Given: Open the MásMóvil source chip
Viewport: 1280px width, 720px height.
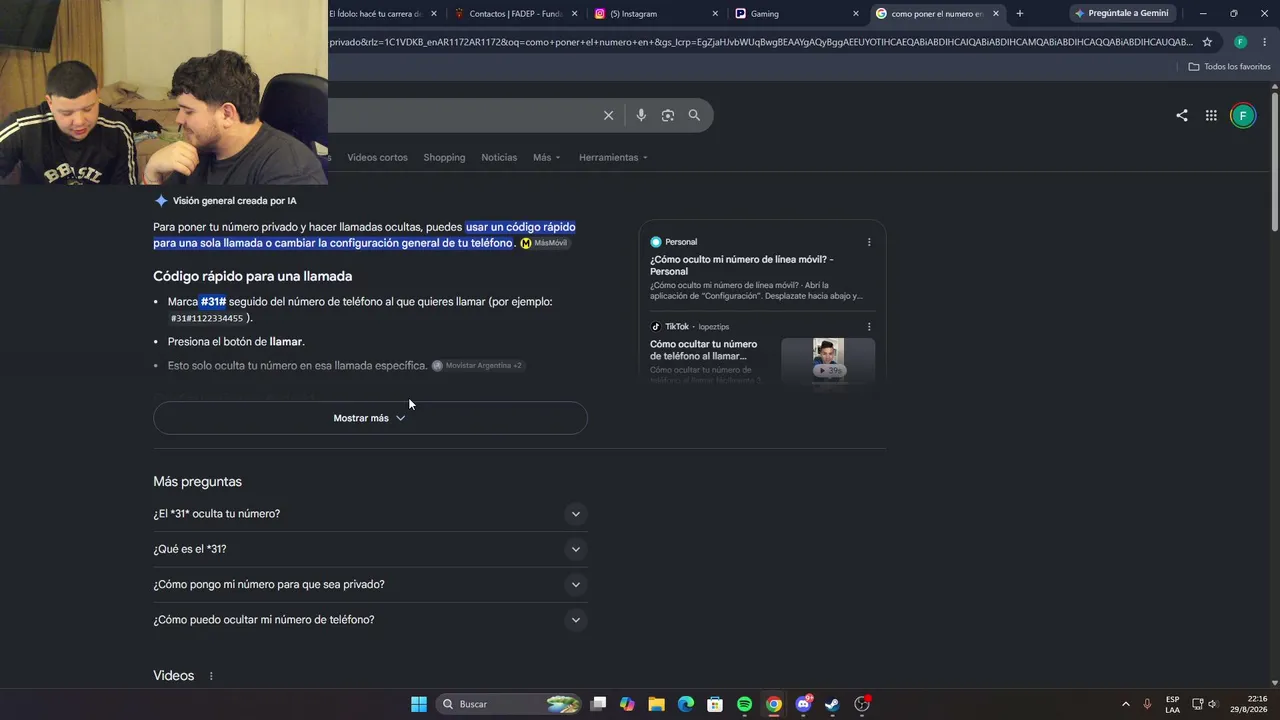Looking at the screenshot, I should coord(544,243).
